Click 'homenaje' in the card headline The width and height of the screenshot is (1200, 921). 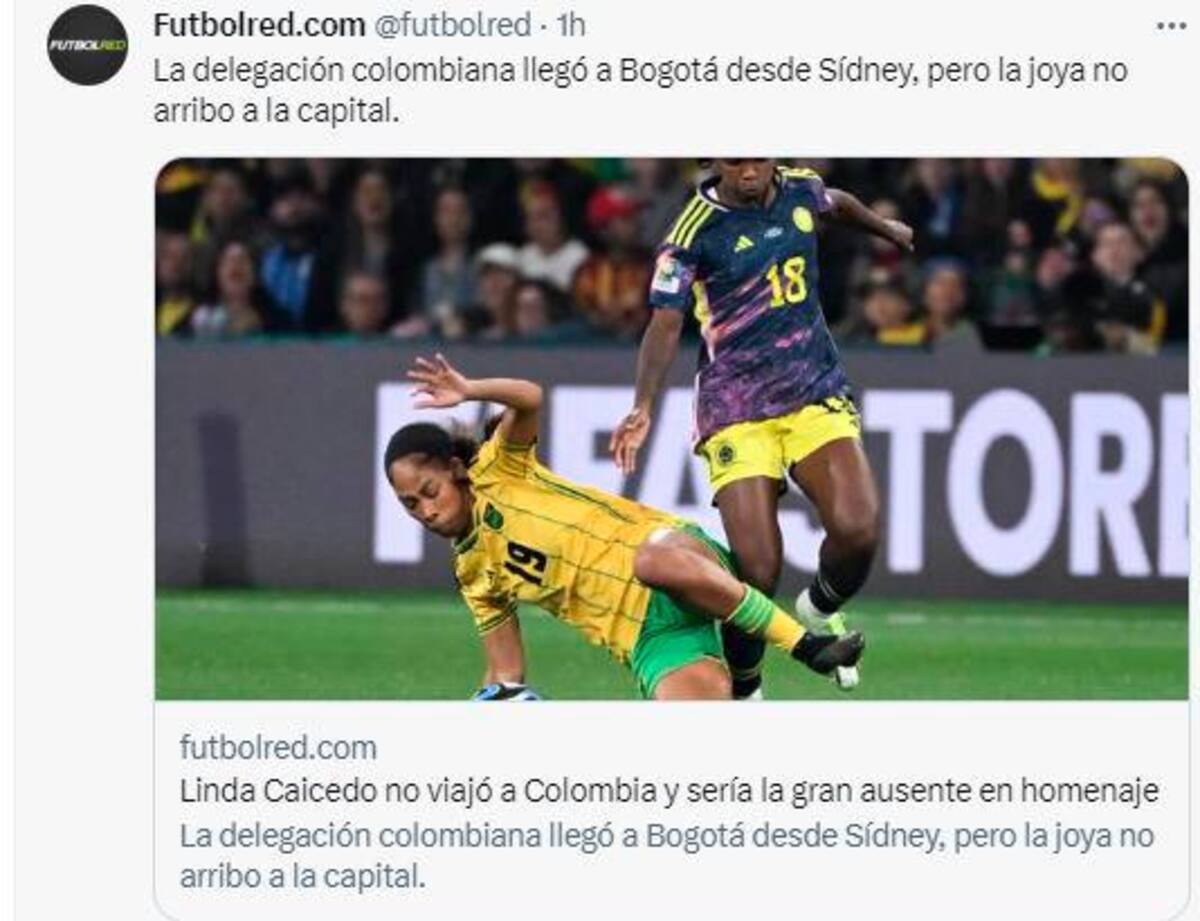coord(1089,792)
